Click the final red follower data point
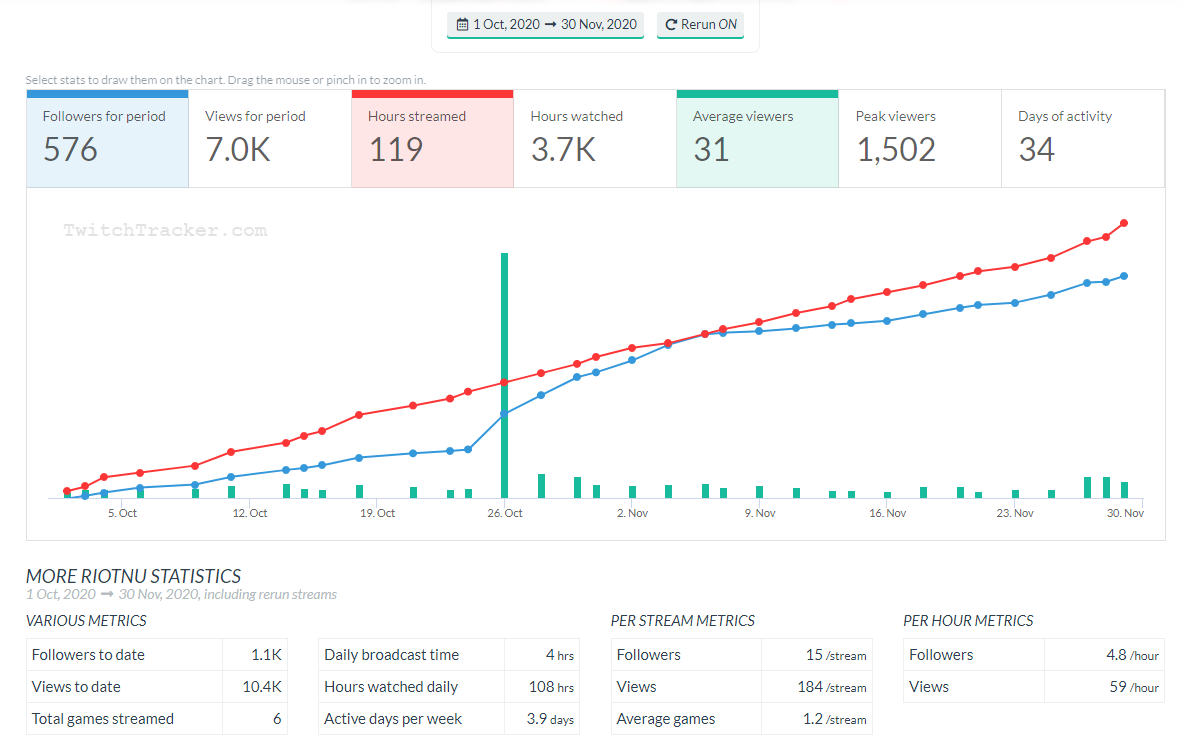 (x=1123, y=224)
